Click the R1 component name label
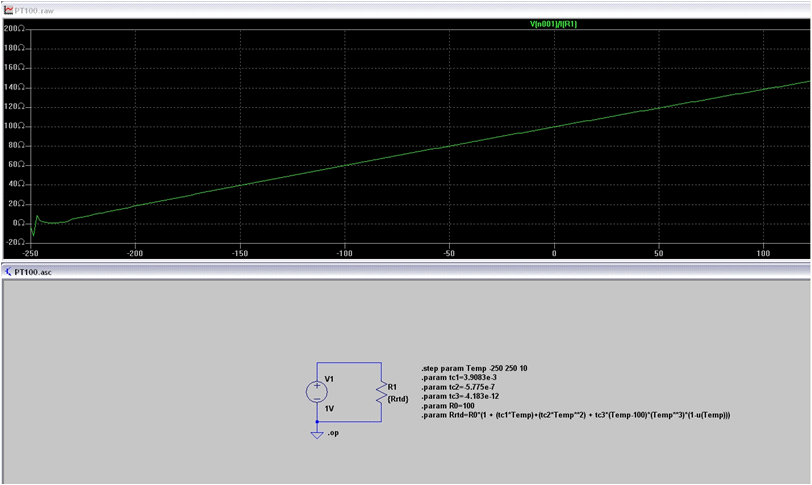812x485 pixels. click(392, 387)
